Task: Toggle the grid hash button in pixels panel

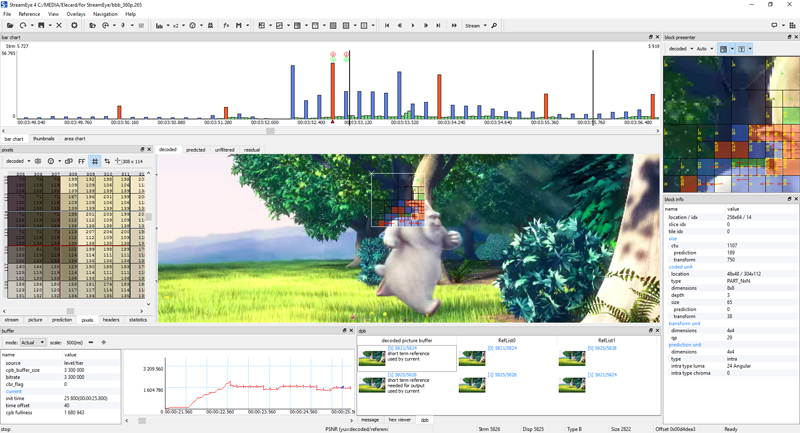Action: 94,161
